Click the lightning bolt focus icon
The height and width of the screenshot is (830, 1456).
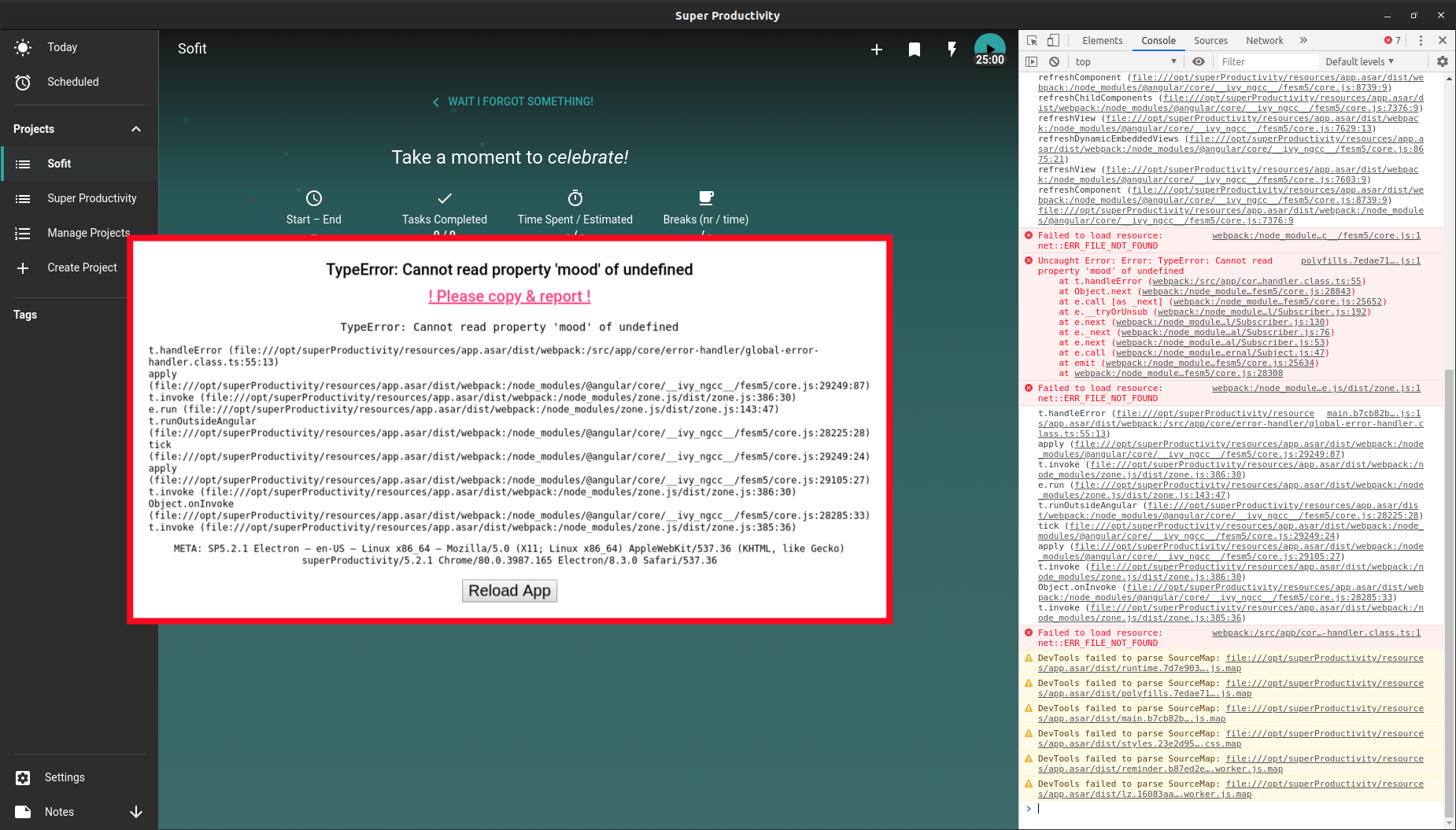point(952,50)
